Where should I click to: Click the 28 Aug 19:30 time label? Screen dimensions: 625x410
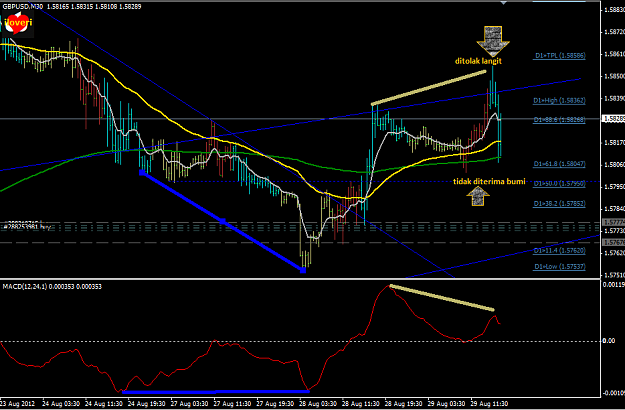click(403, 404)
